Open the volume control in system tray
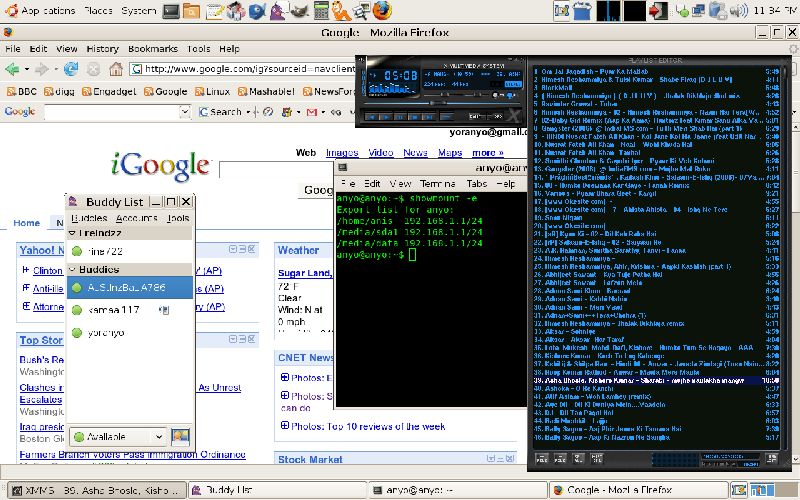This screenshot has width=800, height=500. pos(738,10)
